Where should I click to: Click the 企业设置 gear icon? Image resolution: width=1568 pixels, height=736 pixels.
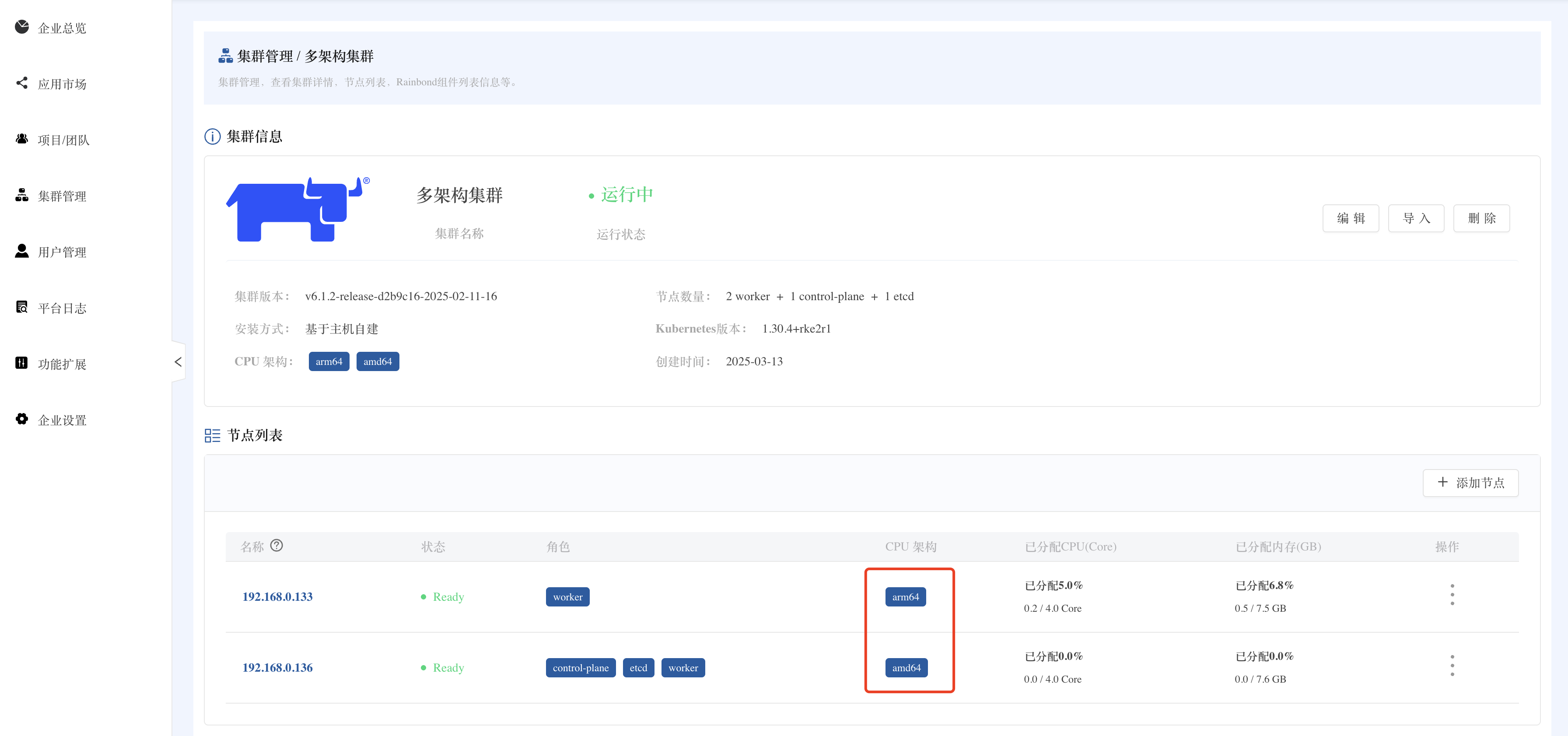point(22,419)
